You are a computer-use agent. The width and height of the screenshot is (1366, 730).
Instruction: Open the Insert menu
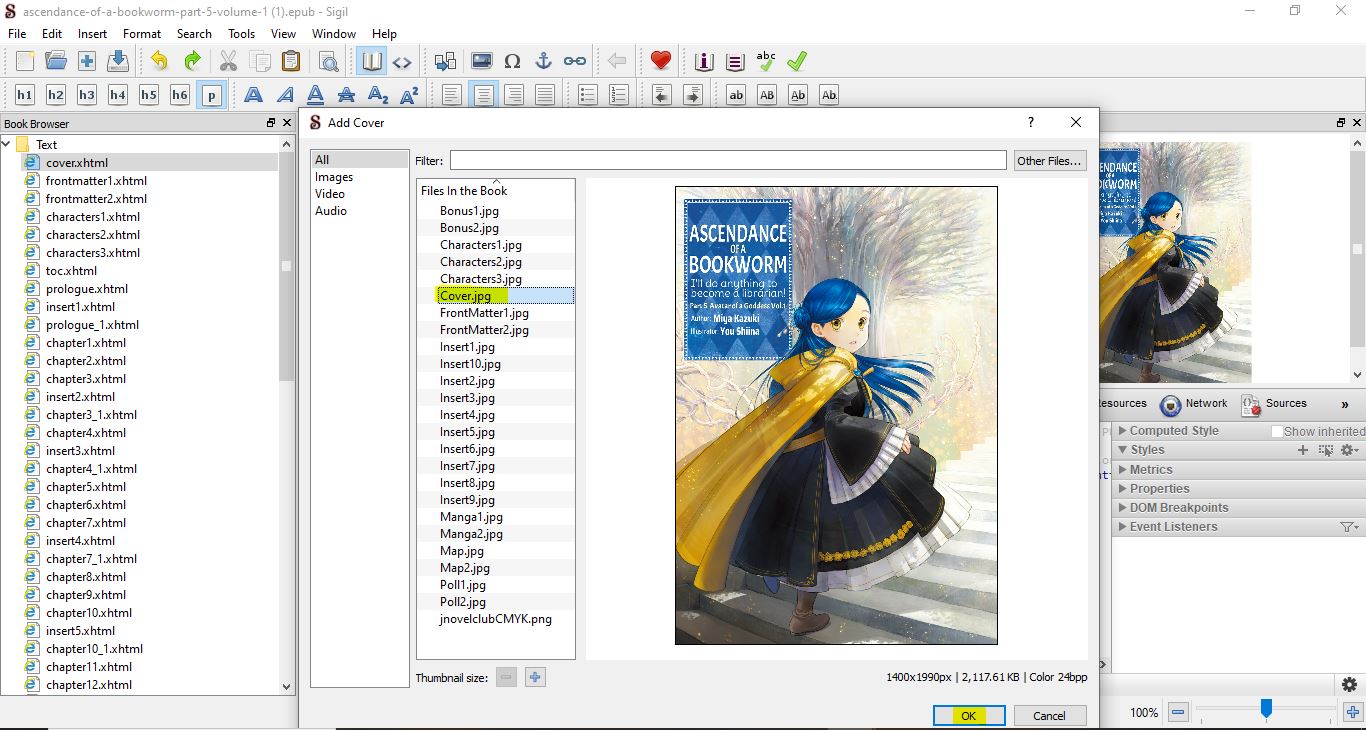tap(92, 33)
